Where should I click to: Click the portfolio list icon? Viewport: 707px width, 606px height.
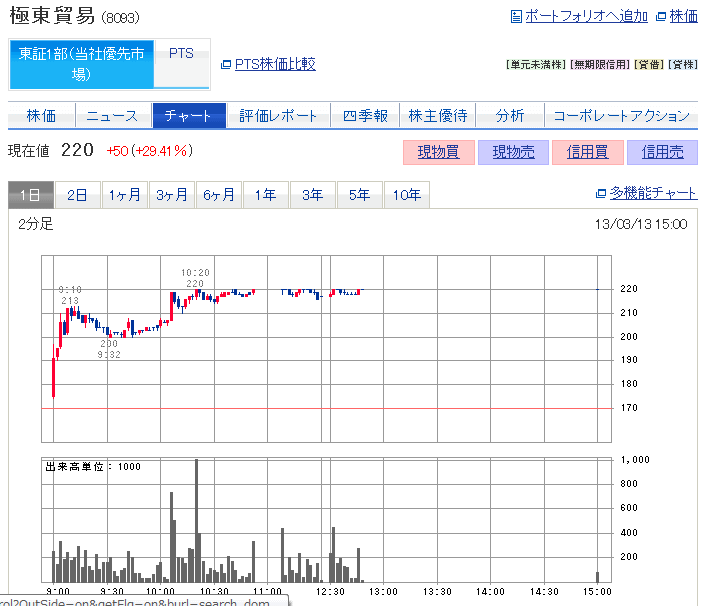pyautogui.click(x=516, y=17)
